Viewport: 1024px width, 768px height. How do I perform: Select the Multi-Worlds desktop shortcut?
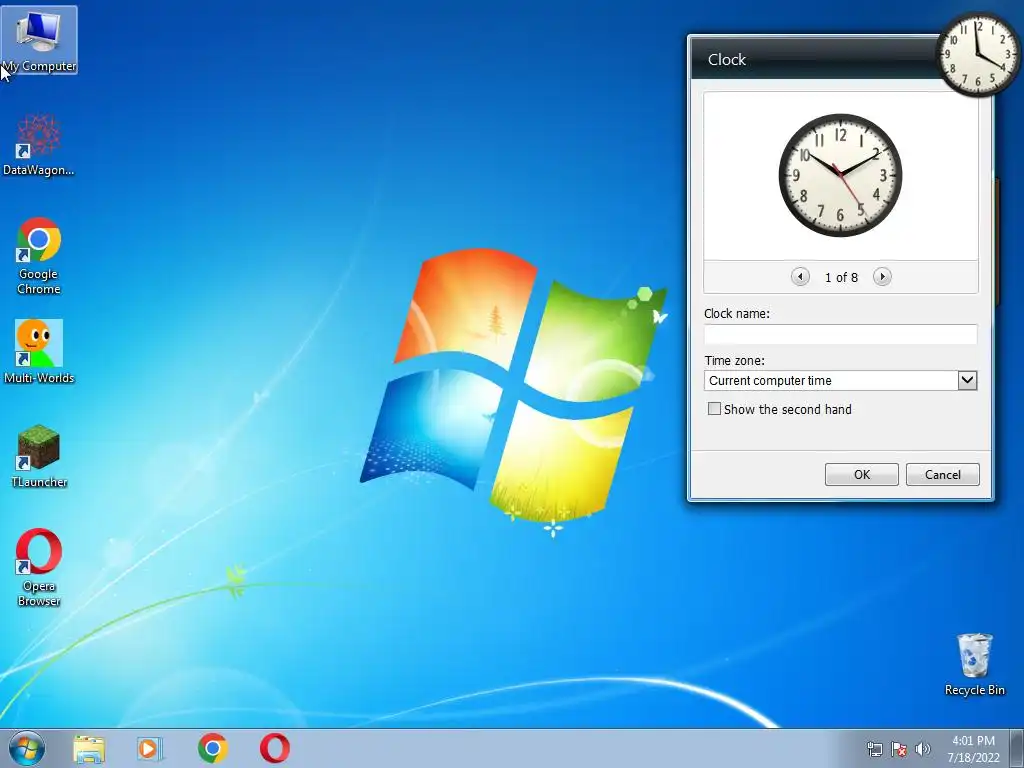[x=39, y=352]
